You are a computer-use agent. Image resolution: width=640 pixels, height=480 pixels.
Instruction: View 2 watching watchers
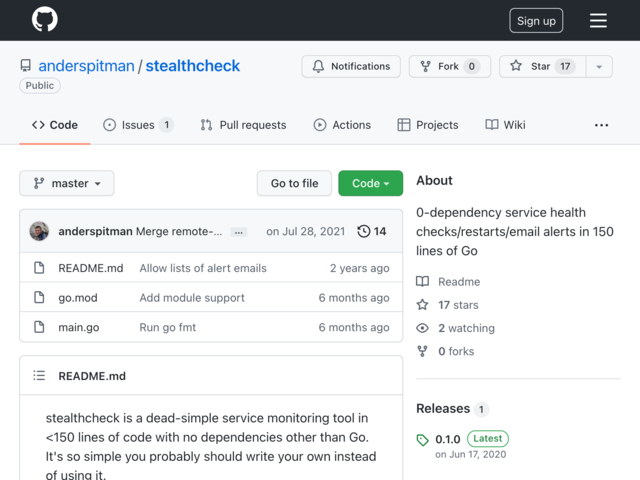456,328
